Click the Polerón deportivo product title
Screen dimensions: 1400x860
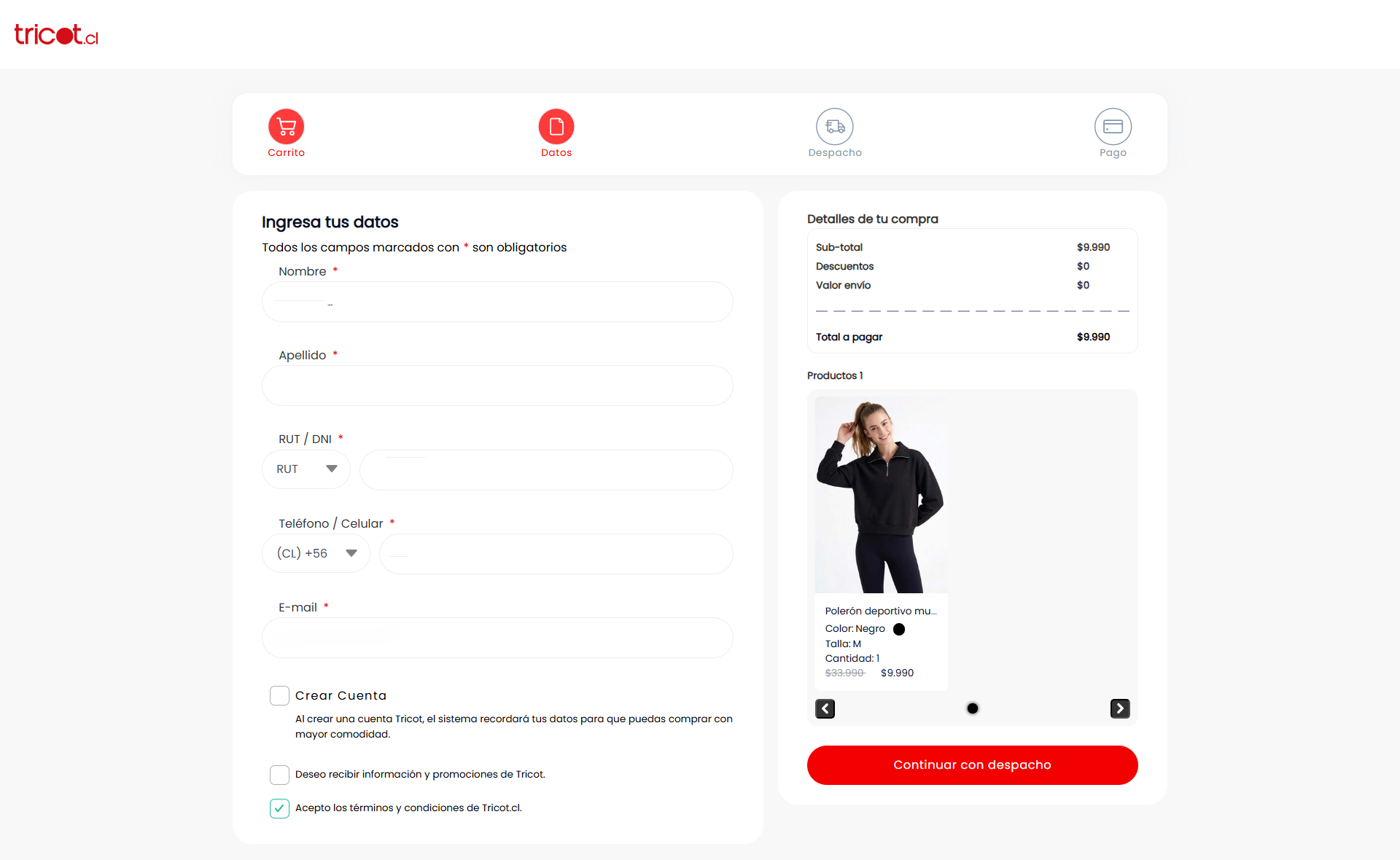coord(881,611)
